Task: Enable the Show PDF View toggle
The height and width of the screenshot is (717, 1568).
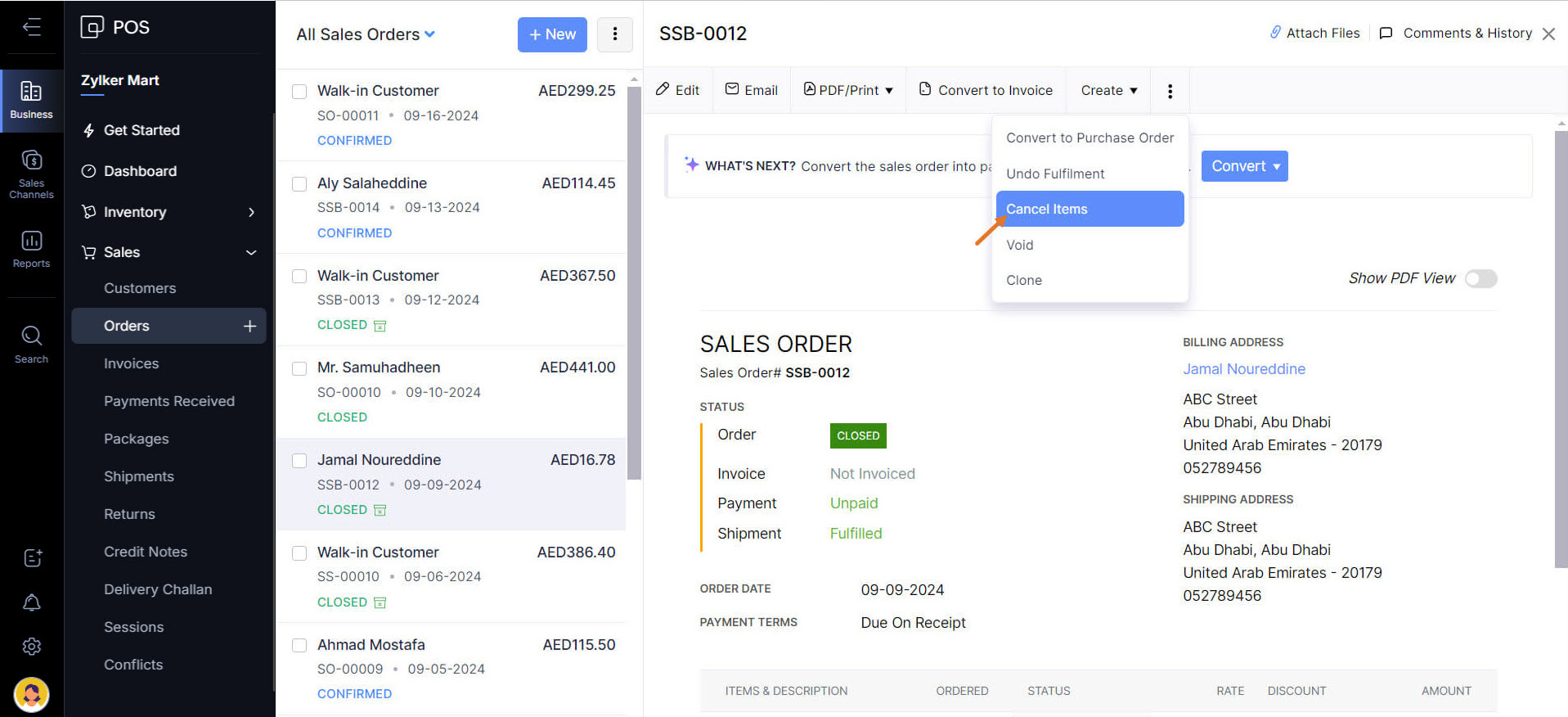Action: pos(1480,278)
